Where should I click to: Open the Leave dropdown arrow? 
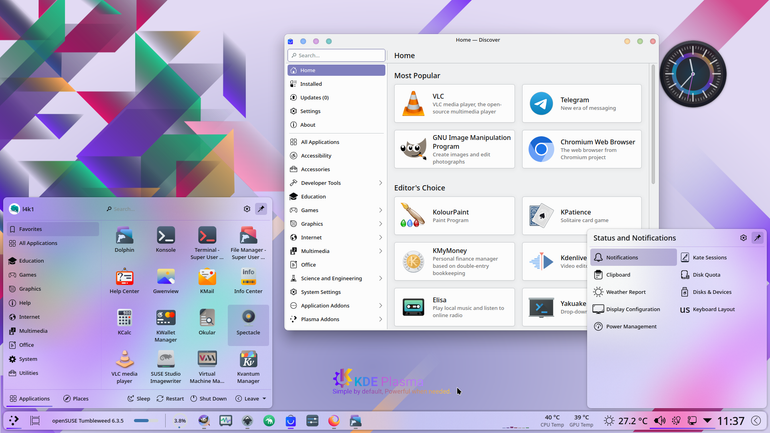tap(264, 399)
